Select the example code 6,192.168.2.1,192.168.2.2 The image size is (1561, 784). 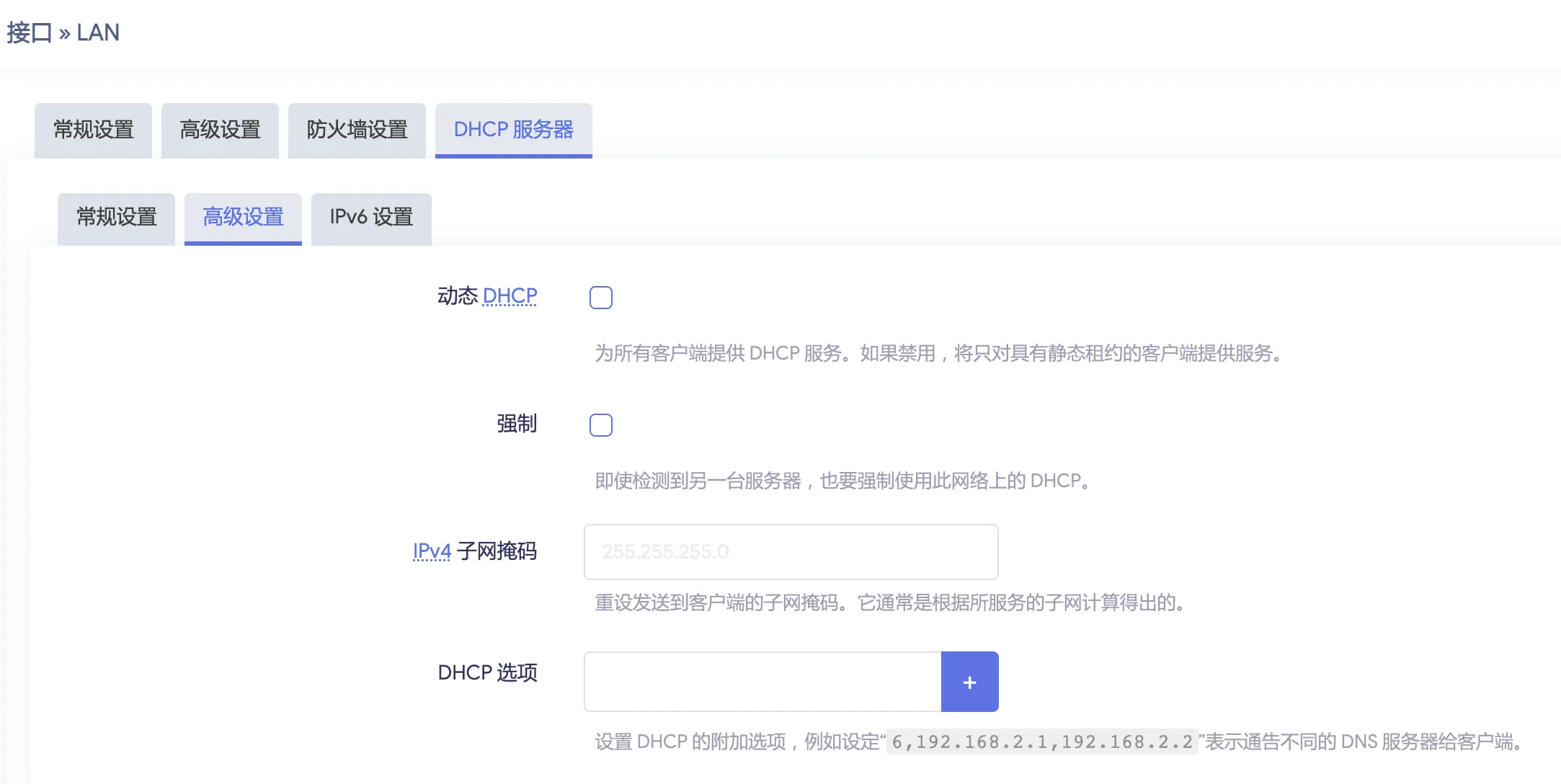click(1041, 741)
